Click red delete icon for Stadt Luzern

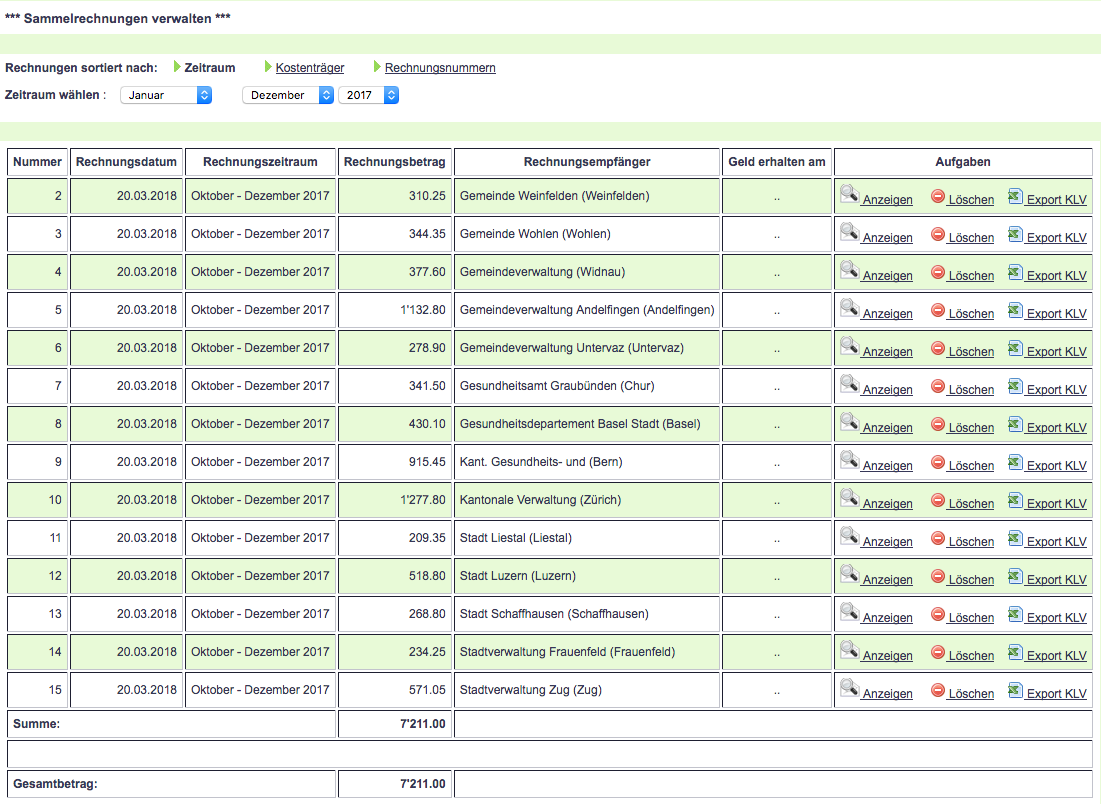point(937,576)
